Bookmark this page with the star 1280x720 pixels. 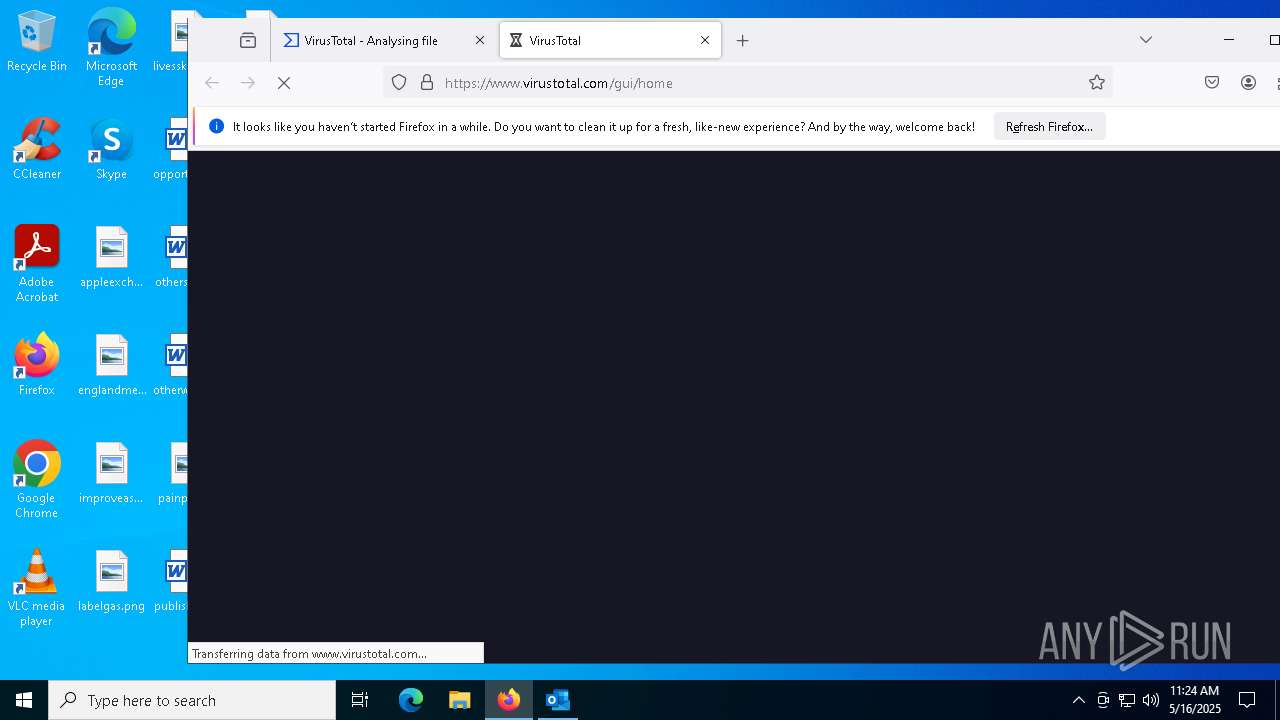(x=1097, y=83)
